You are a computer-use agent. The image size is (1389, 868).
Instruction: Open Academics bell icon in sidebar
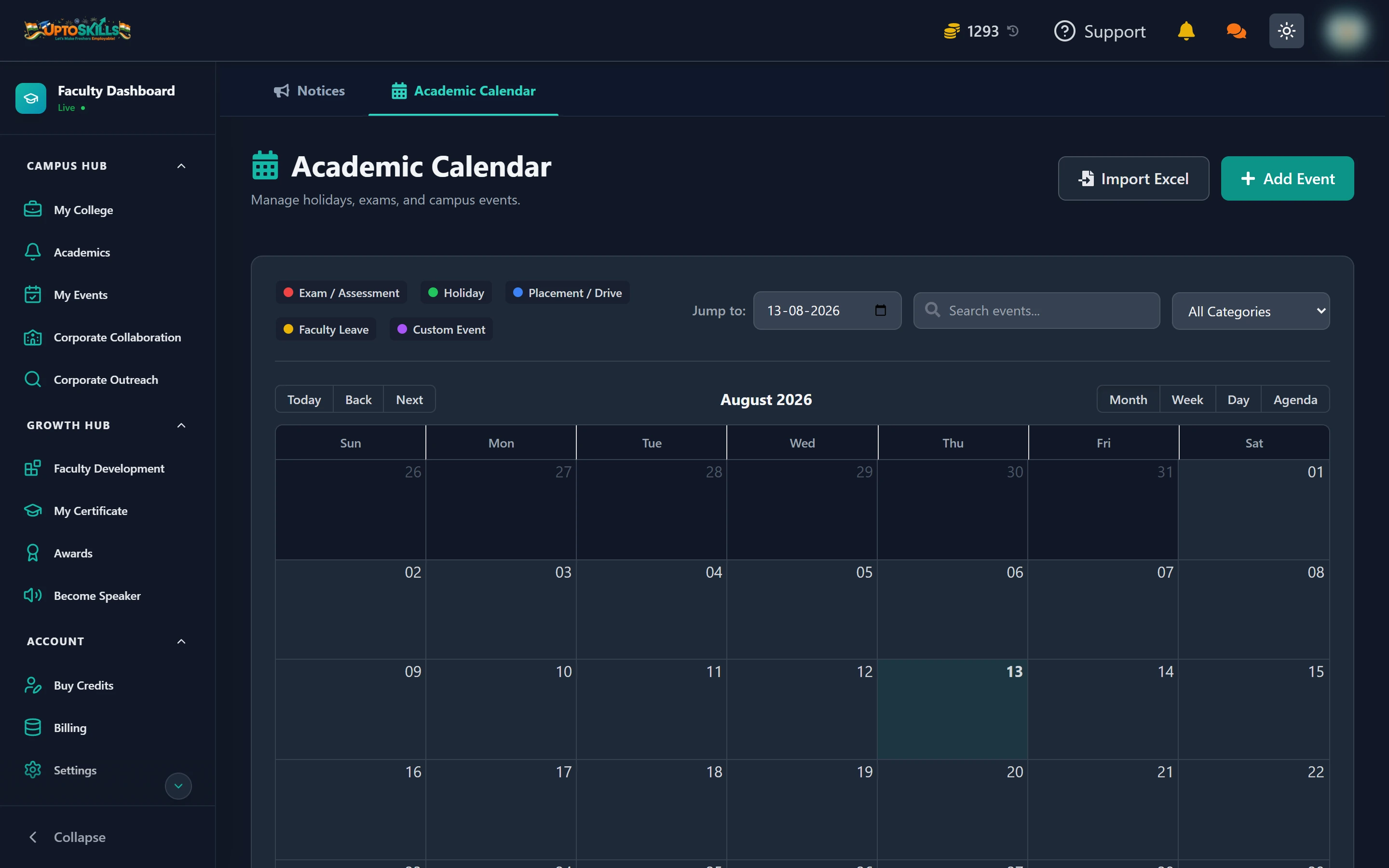click(x=33, y=252)
